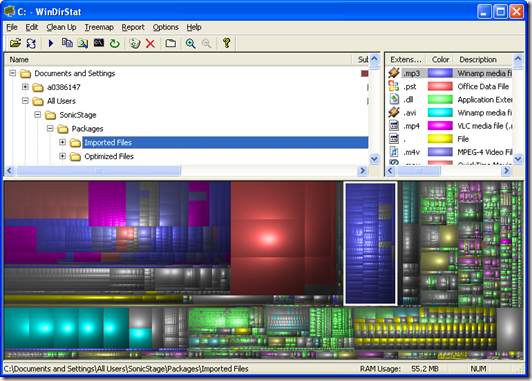The image size is (532, 381).
Task: Click the SonicStage folder icon
Action: (x=50, y=115)
